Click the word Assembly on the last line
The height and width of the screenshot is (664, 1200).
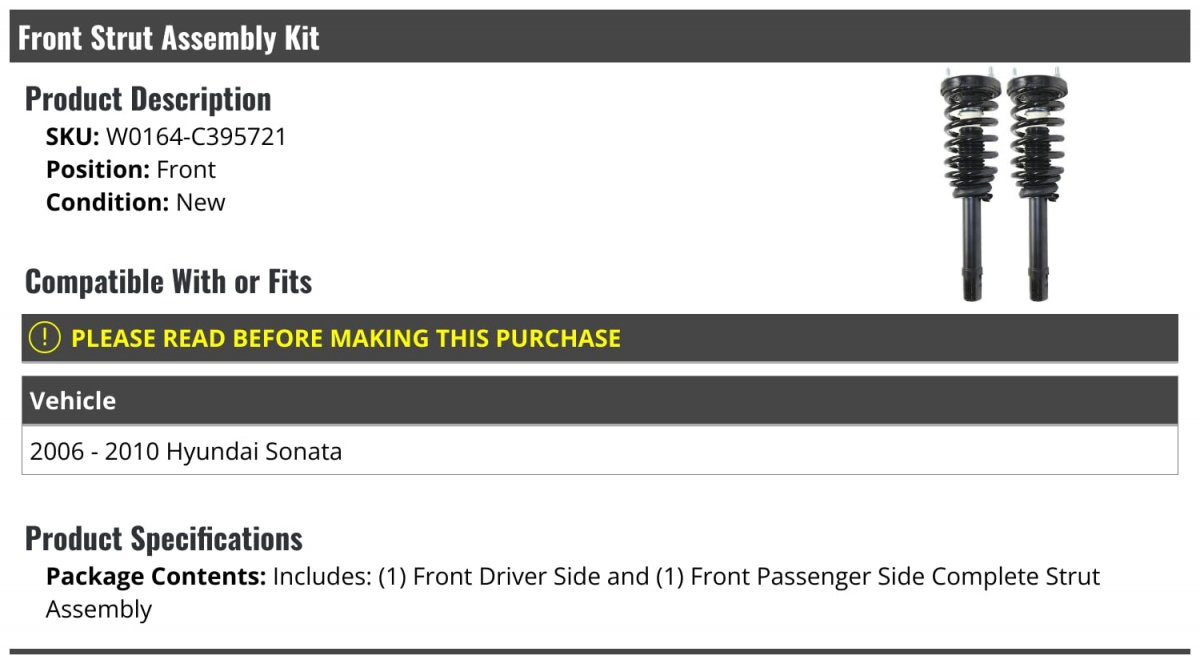coord(99,609)
